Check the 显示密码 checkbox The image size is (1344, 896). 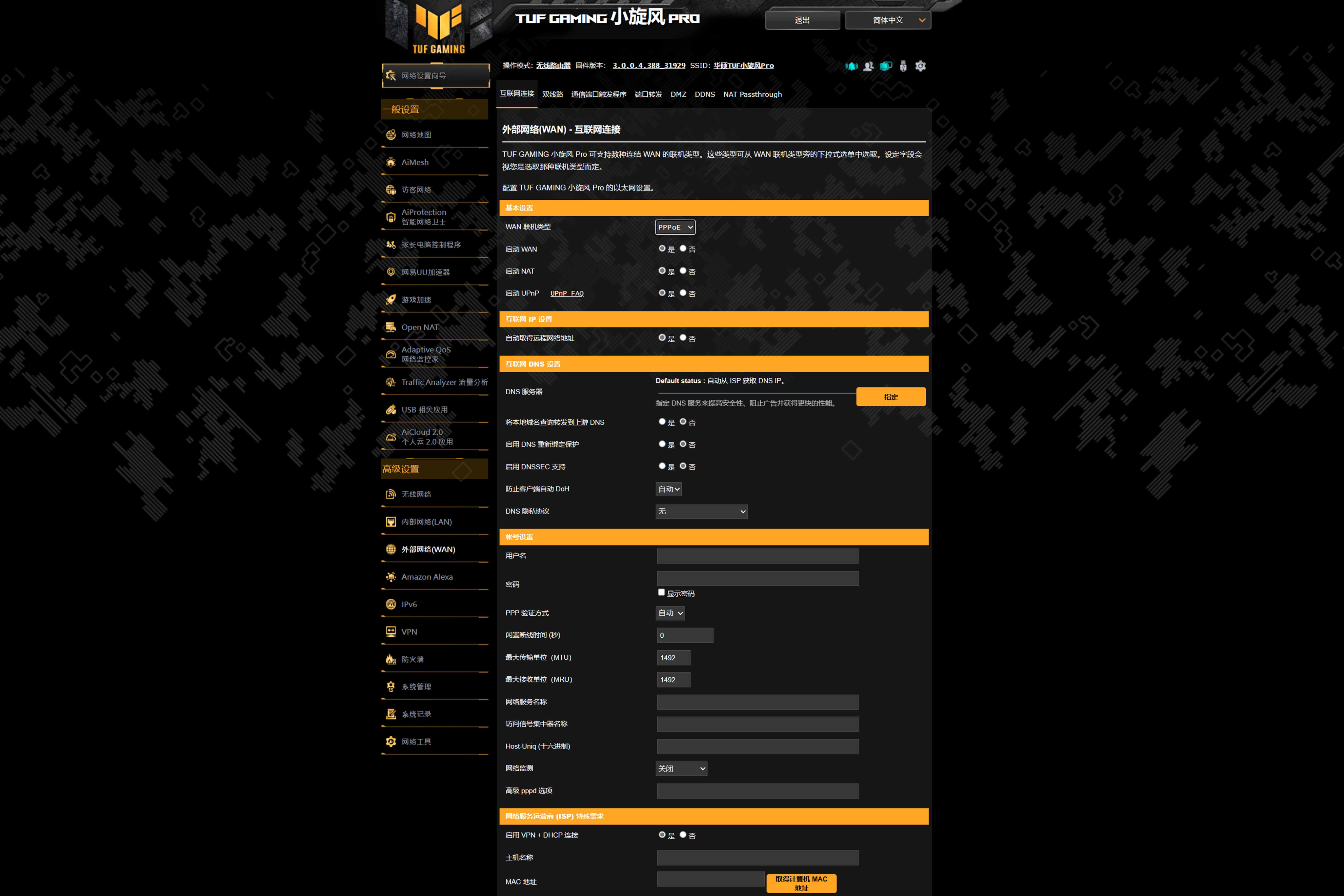(x=661, y=593)
